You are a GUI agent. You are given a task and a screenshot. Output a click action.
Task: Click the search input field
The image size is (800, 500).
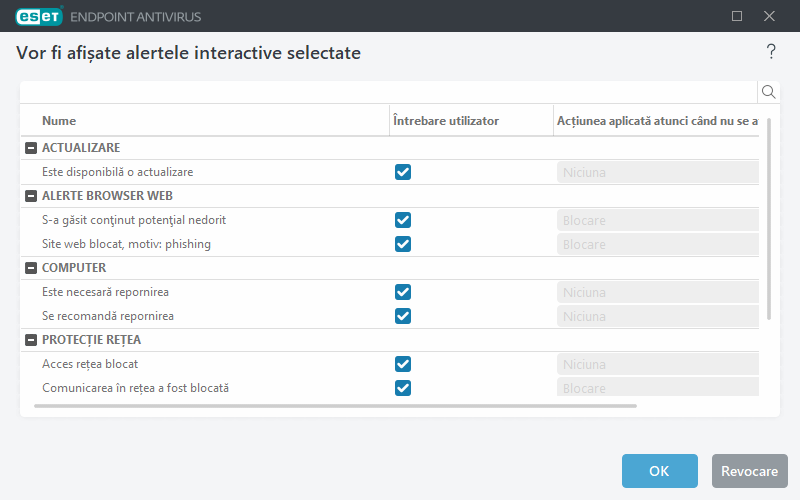[x=390, y=92]
